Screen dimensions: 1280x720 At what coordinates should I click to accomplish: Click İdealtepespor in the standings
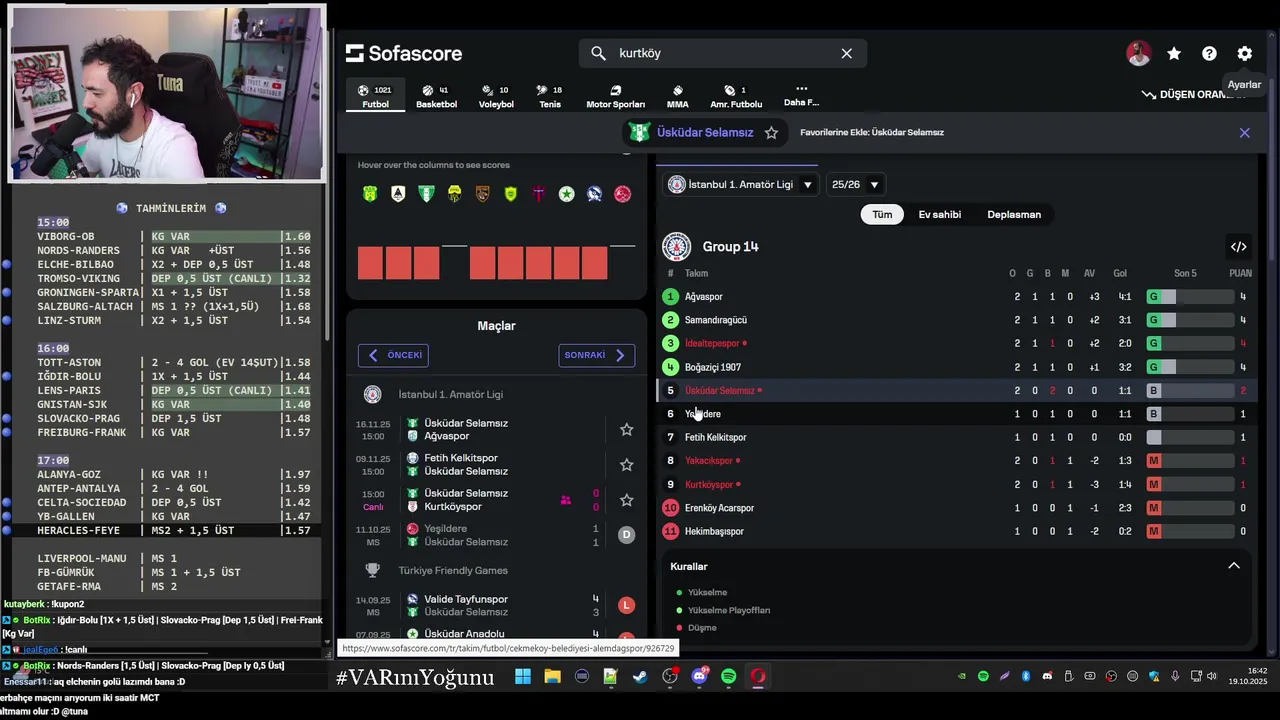click(x=712, y=344)
